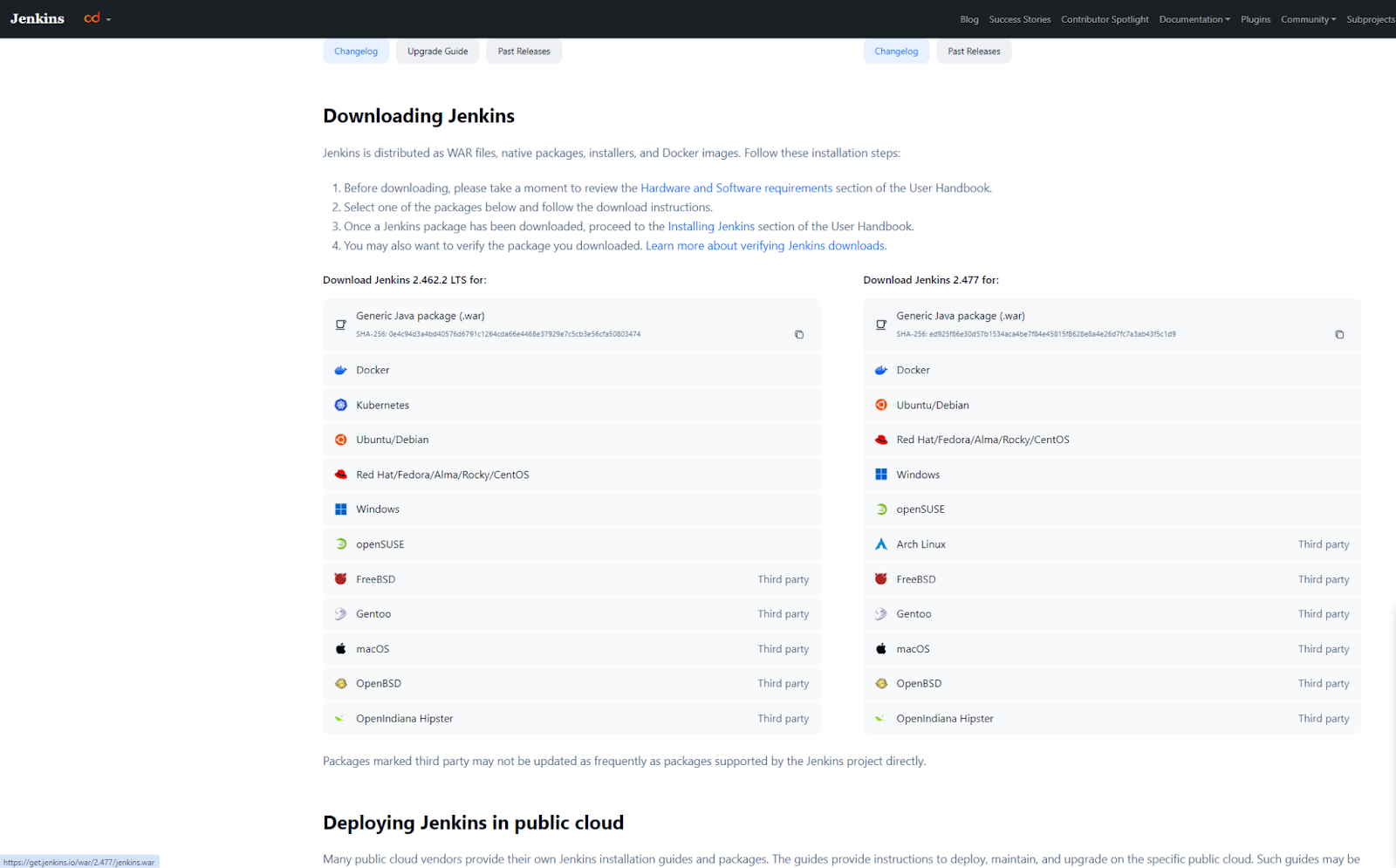The image size is (1396, 868).
Task: Click the "Deploying Jenkins in public cloud" heading
Action: [474, 823]
